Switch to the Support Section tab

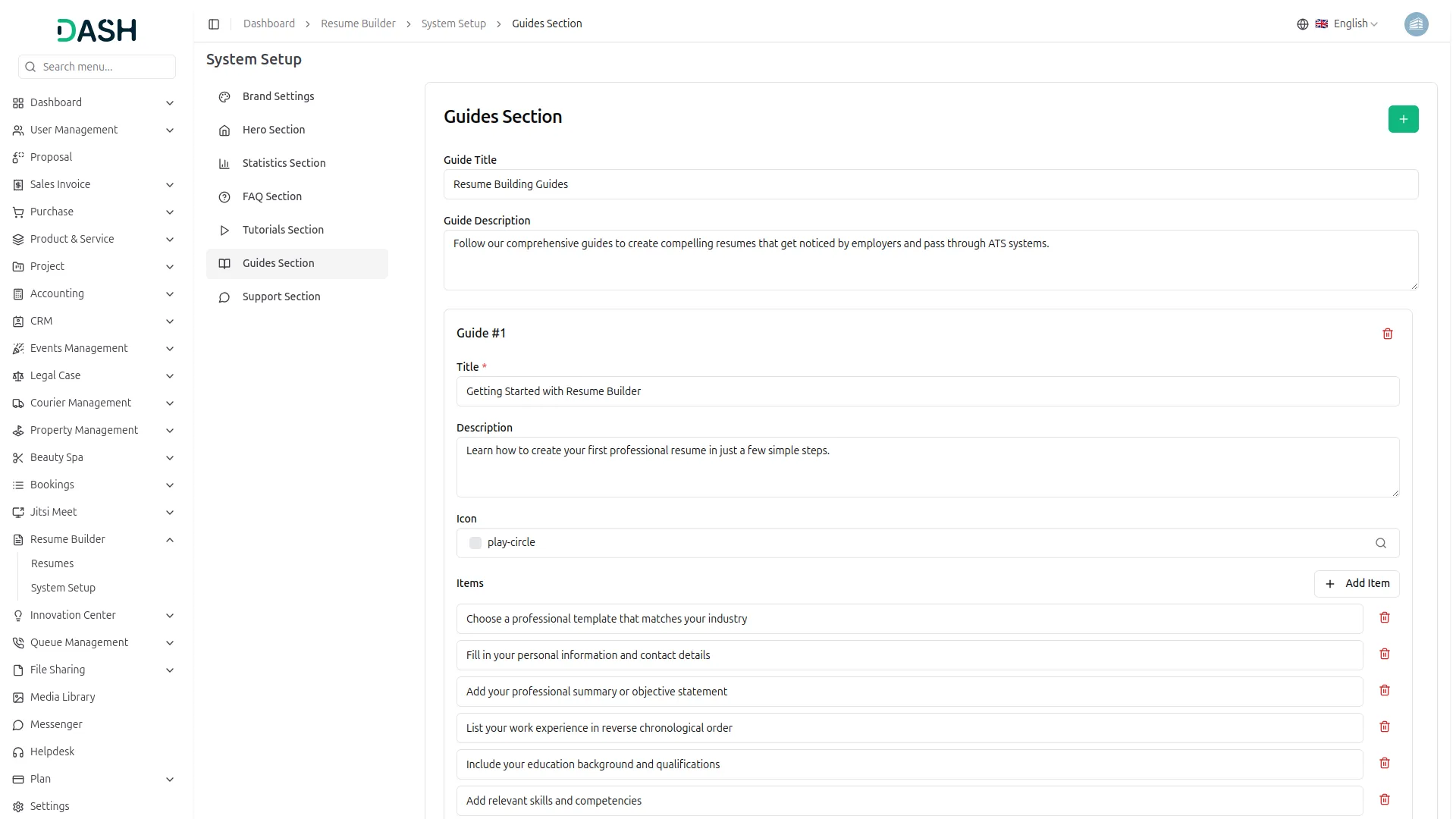[281, 297]
